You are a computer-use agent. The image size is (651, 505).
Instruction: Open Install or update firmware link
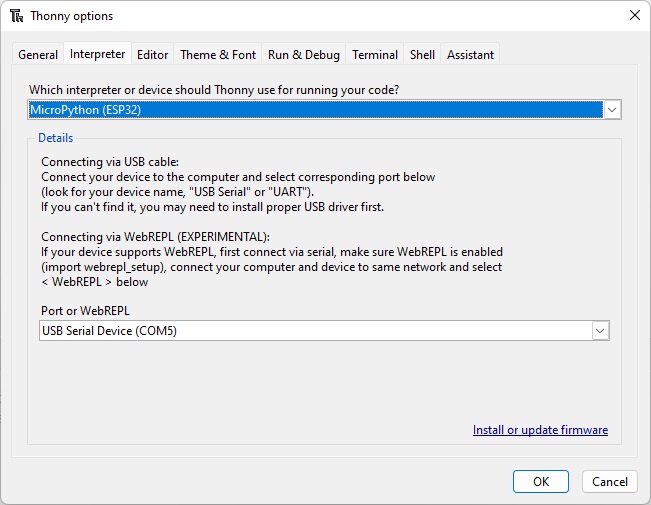tap(540, 430)
